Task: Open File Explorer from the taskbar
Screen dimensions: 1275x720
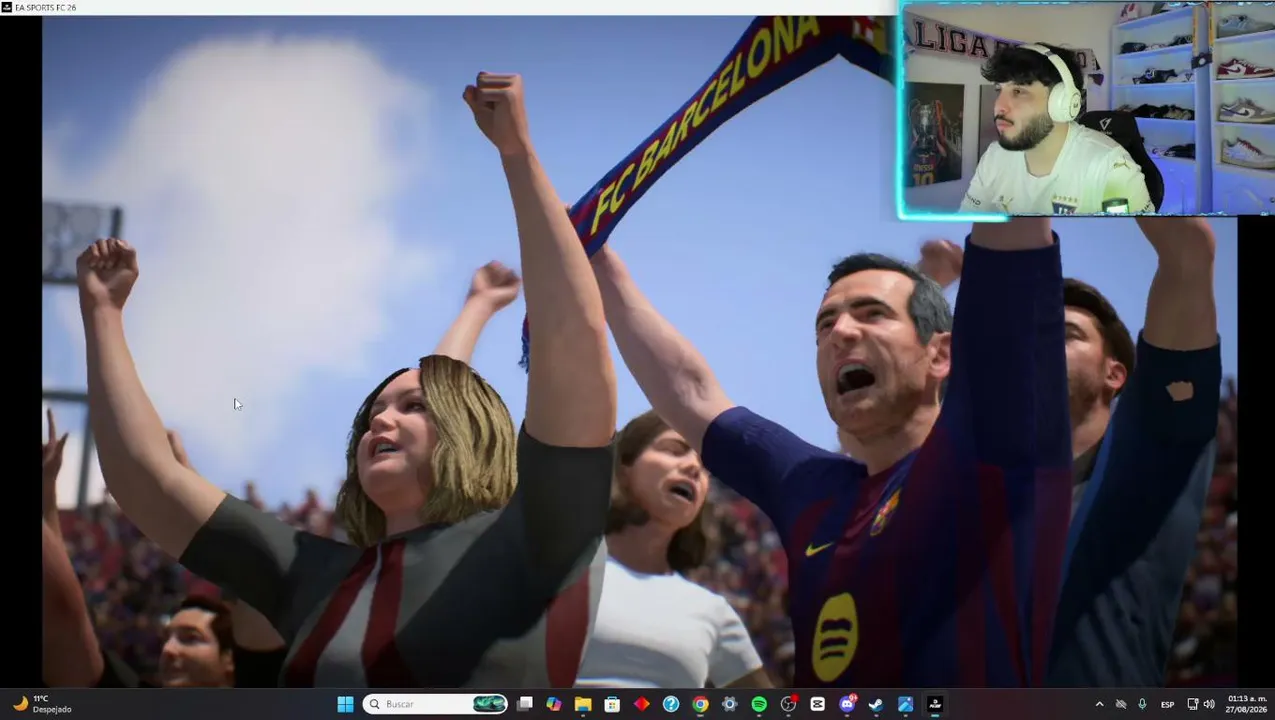Action: point(583,704)
